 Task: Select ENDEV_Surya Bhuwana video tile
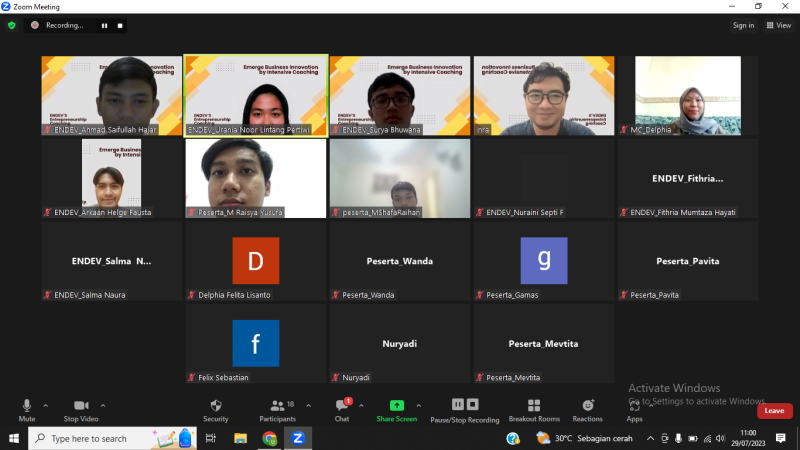click(x=400, y=95)
